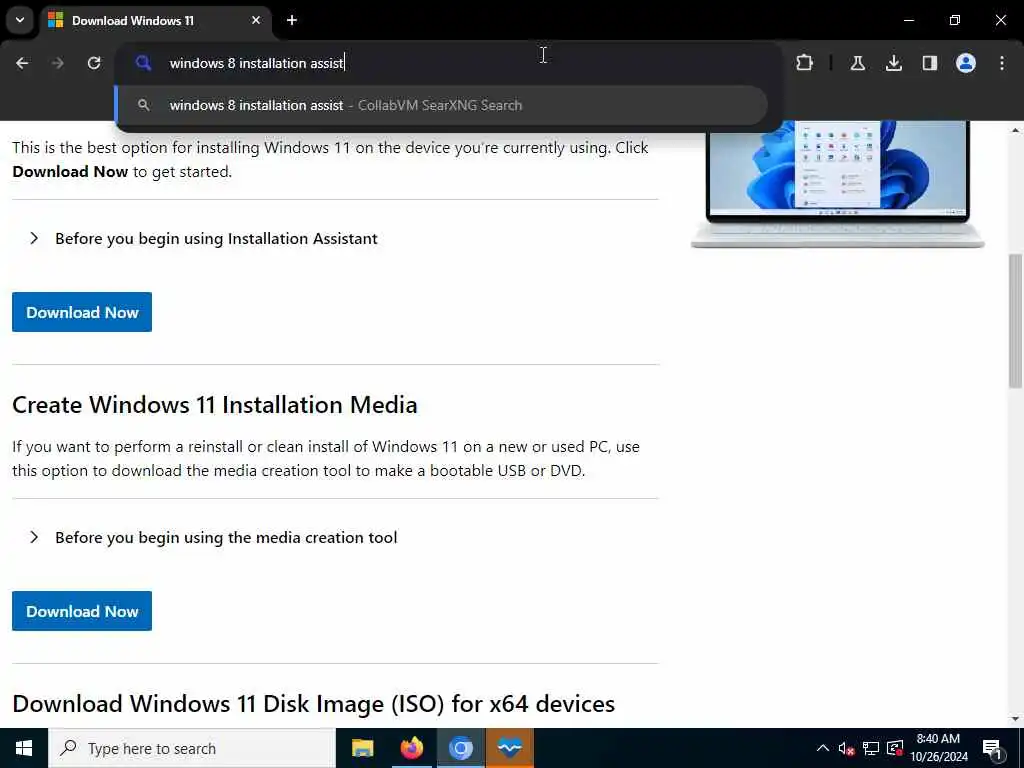Open the notification center icon
Viewport: 1024px width, 768px height.
(x=993, y=748)
